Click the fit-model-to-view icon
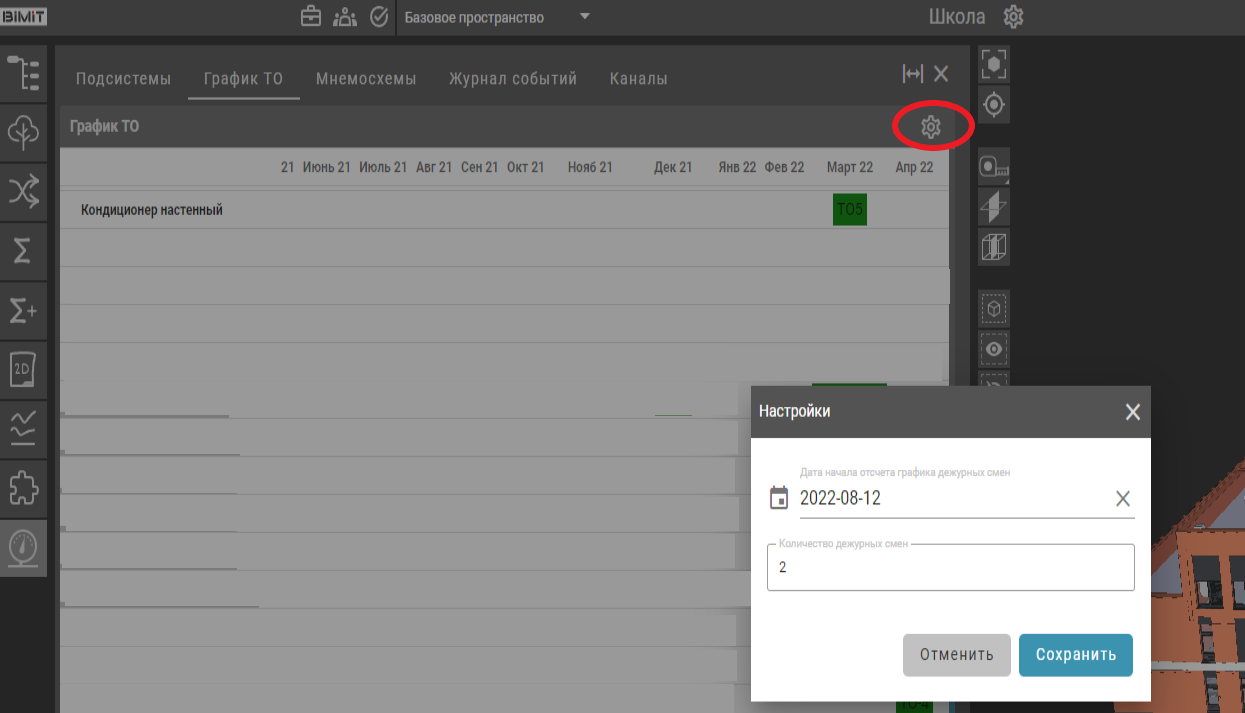This screenshot has height=713, width=1245. [x=994, y=64]
